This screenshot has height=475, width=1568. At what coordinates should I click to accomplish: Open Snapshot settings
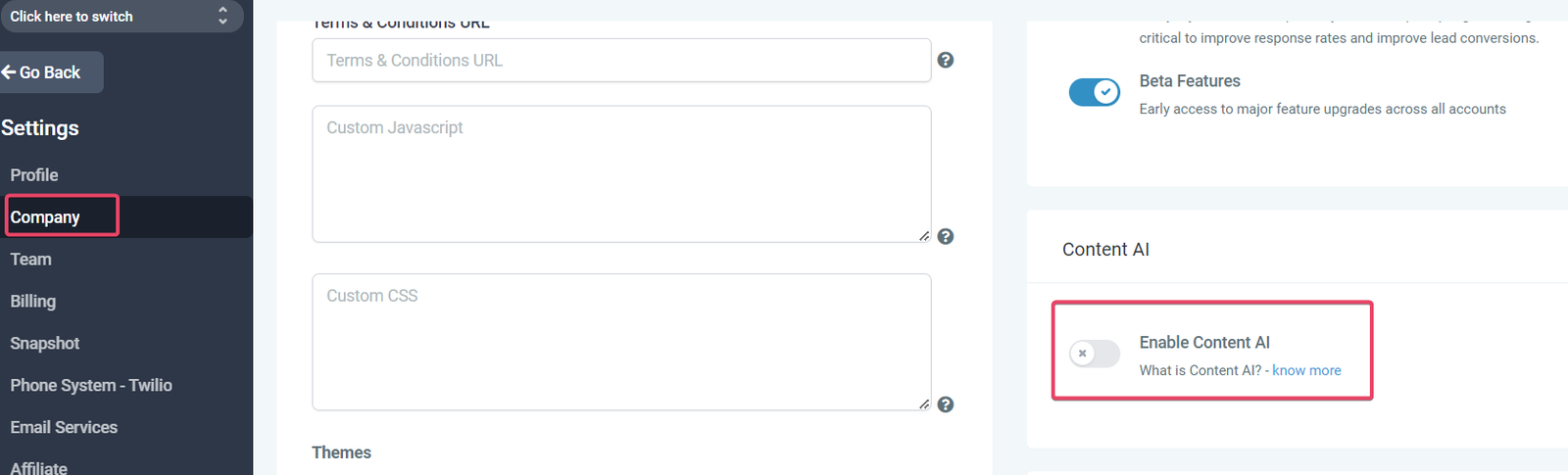(x=45, y=344)
